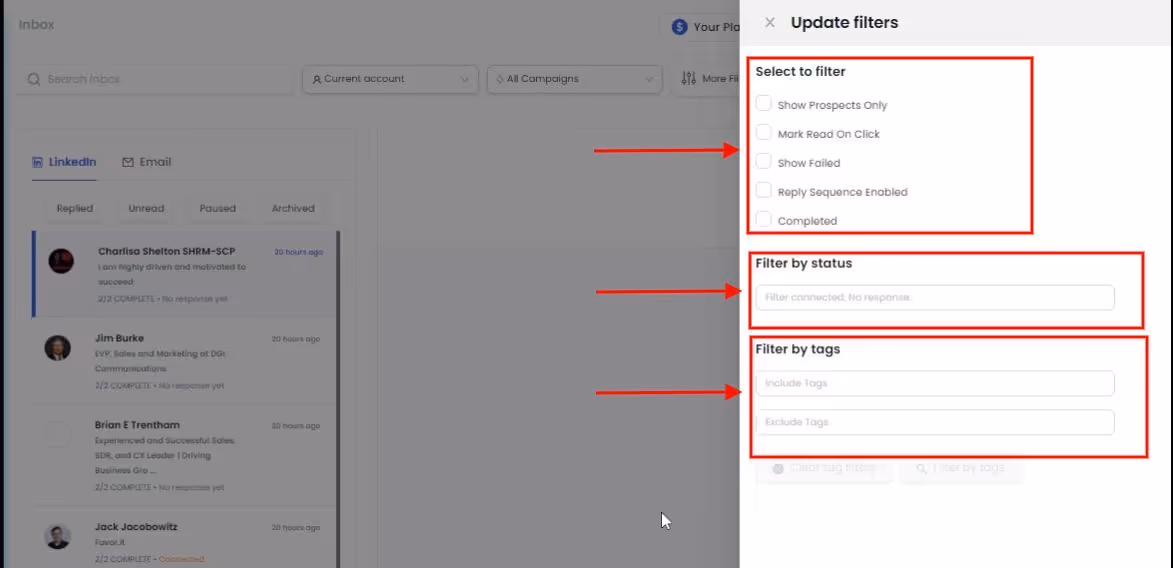The image size is (1173, 568).
Task: Click the All Campaigns drop icon
Action: pyautogui.click(x=500, y=79)
